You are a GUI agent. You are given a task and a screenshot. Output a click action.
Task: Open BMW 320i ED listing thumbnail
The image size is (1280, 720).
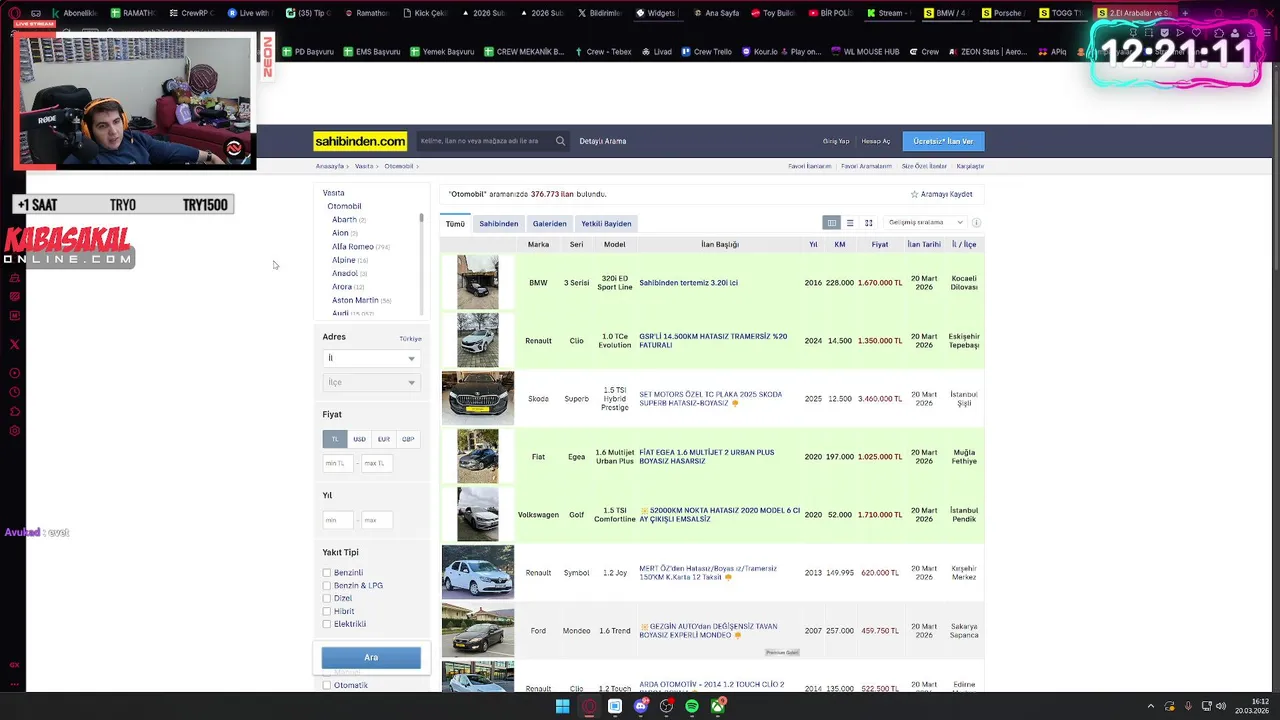478,282
